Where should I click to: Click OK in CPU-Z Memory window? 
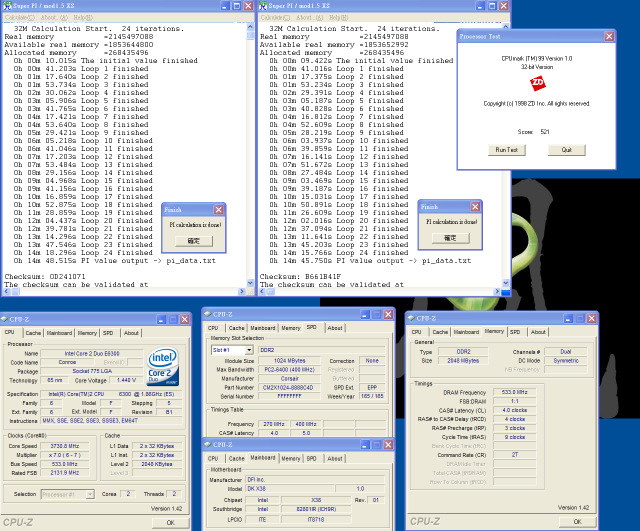578,522
